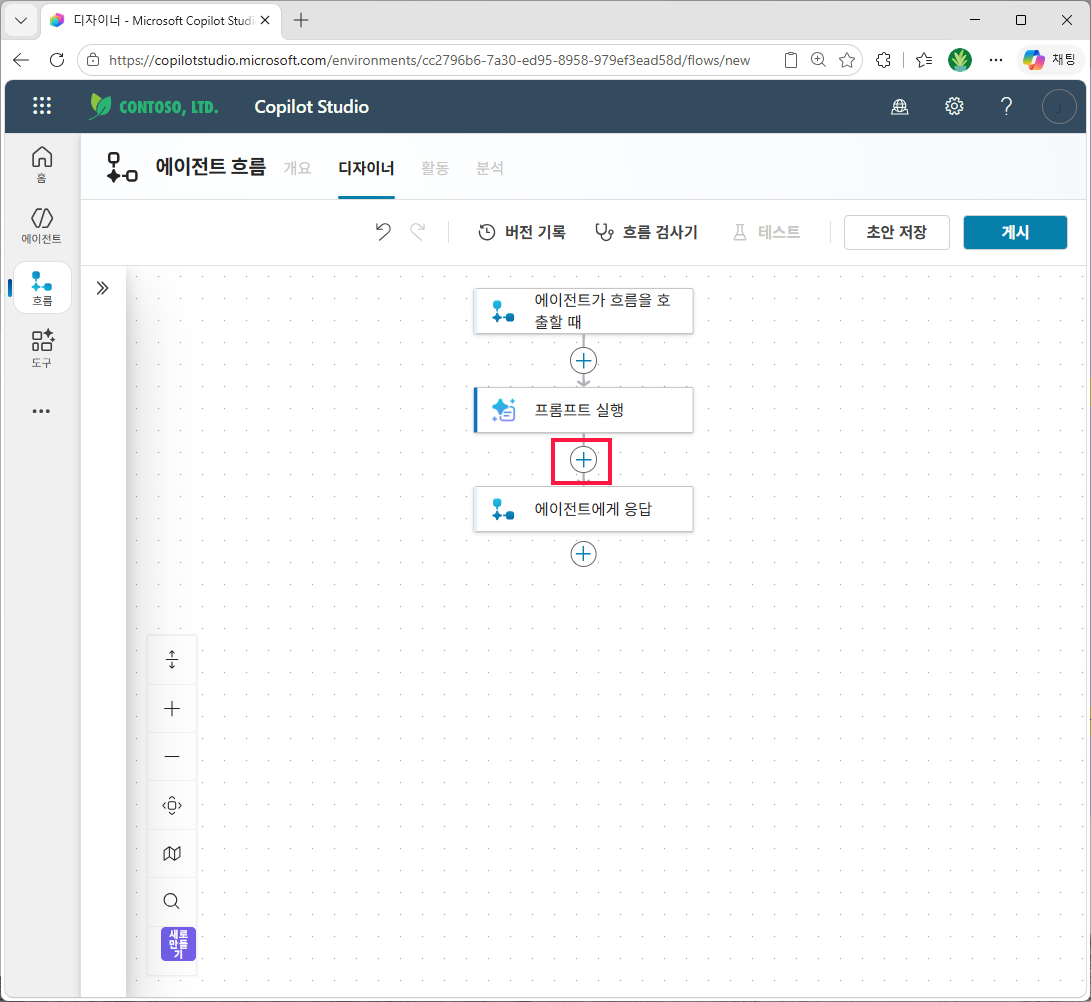This screenshot has height=1002, width=1091.
Task: Click the clipboard icon in address bar
Action: click(x=790, y=61)
